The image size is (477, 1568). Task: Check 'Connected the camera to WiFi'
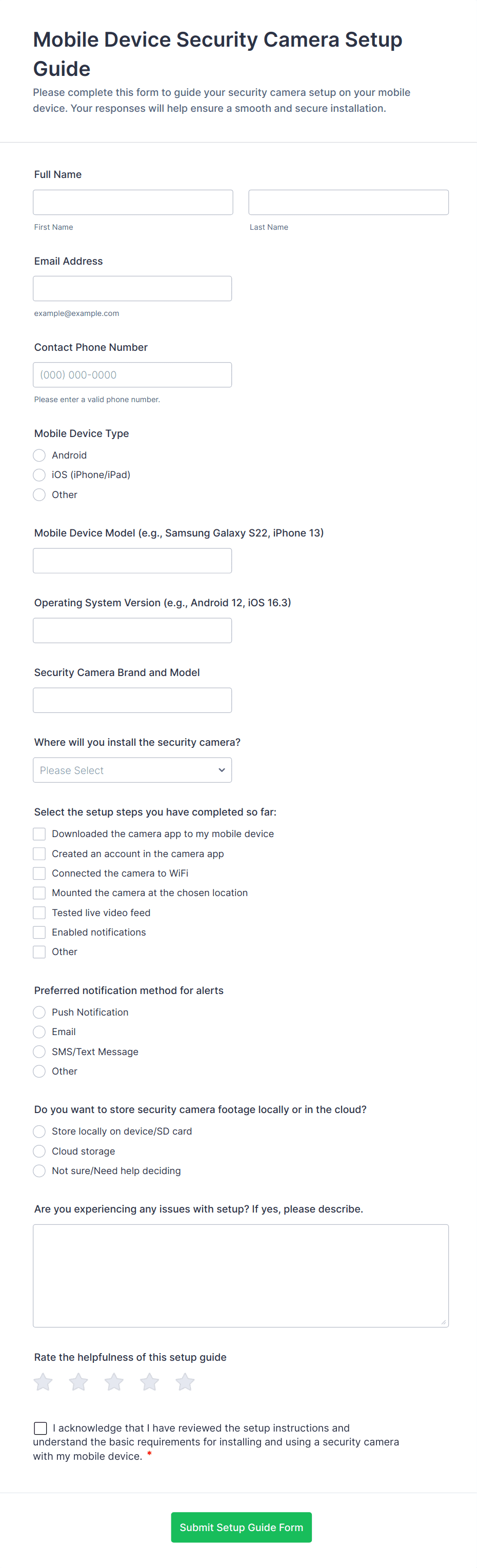pos(39,874)
